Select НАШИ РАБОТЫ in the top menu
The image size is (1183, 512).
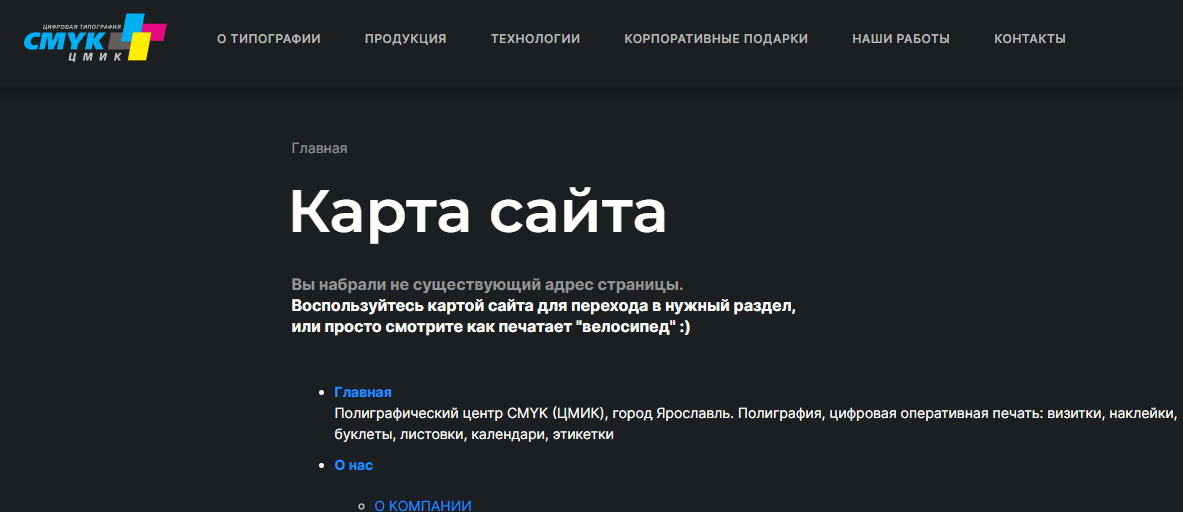click(901, 39)
